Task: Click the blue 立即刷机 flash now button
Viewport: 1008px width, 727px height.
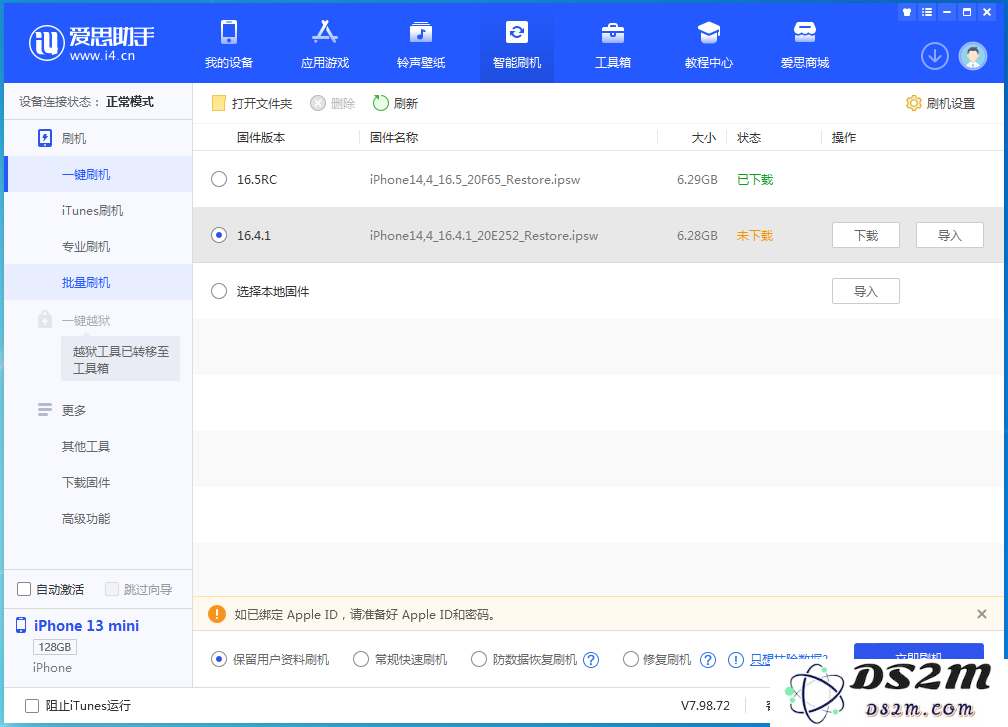Action: [919, 651]
